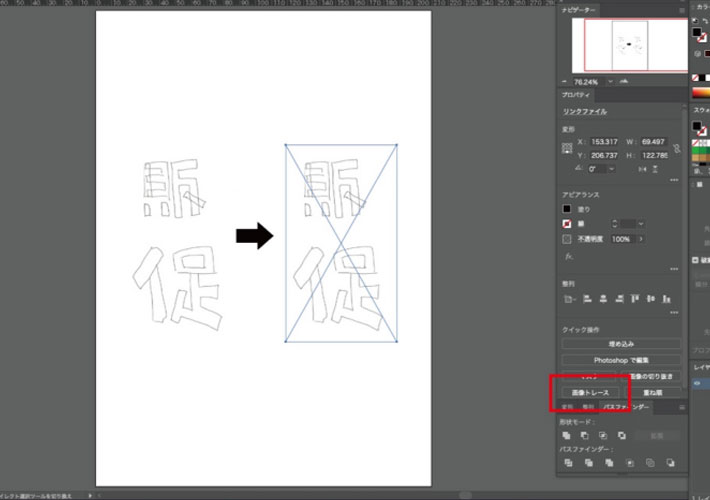The image size is (710, 500).
Task: Click the flip horizontal icon in Transform
Action: pos(644,170)
